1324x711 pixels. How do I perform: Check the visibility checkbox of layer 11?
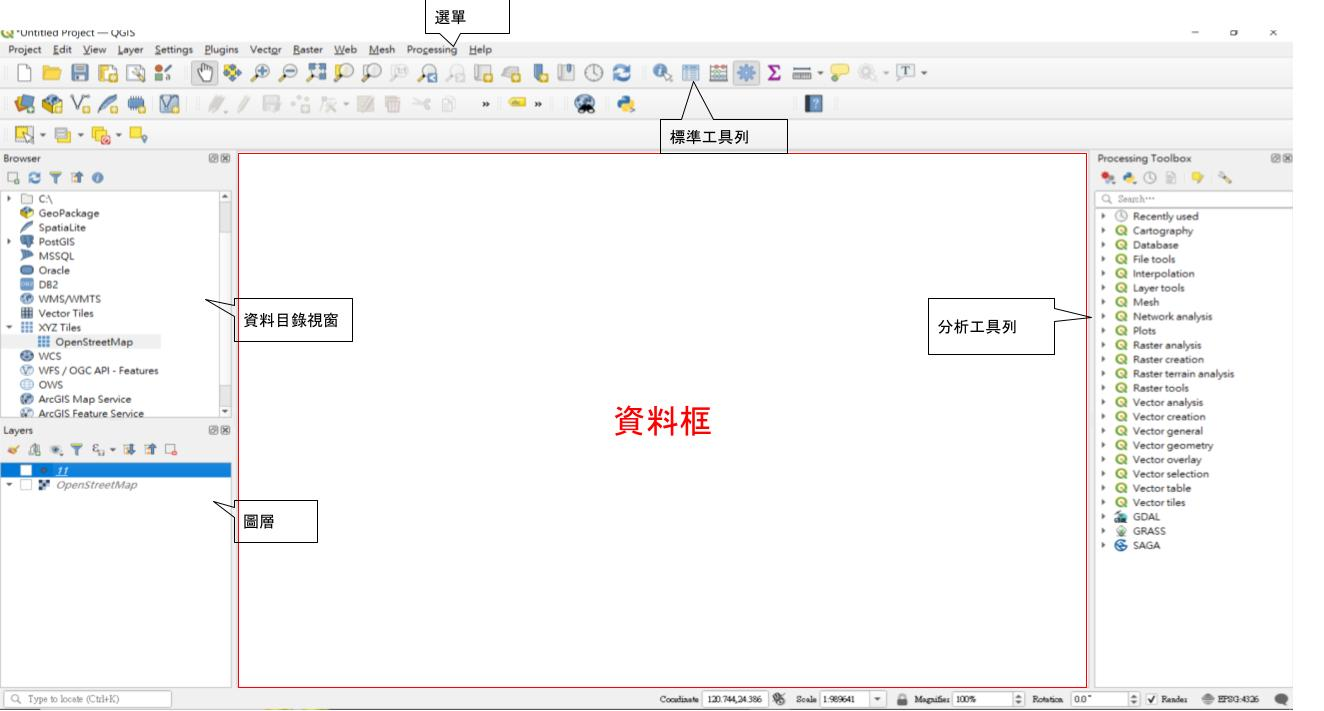[26, 468]
